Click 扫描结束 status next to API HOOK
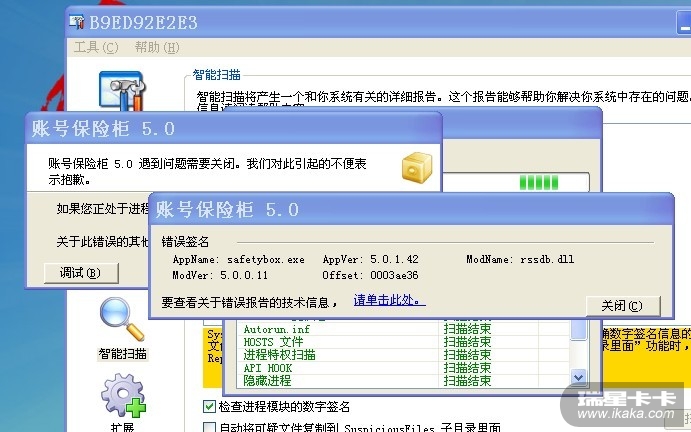 (x=467, y=368)
